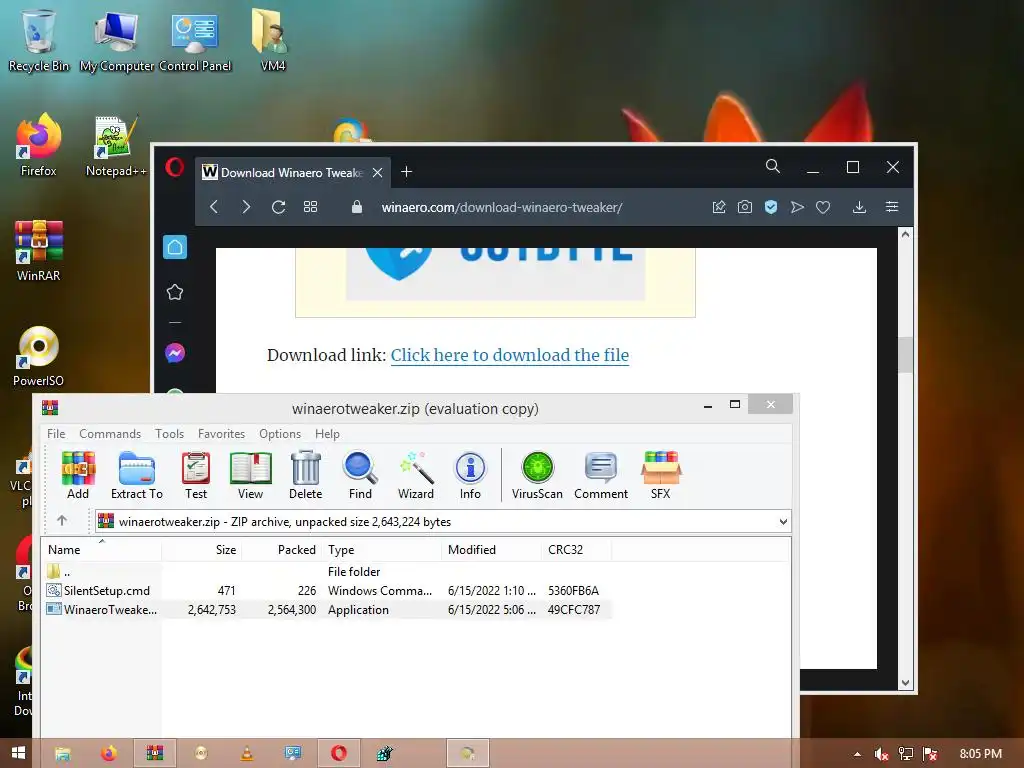Open WinRAR Options menu
Screen dimensions: 1024x768
click(280, 434)
